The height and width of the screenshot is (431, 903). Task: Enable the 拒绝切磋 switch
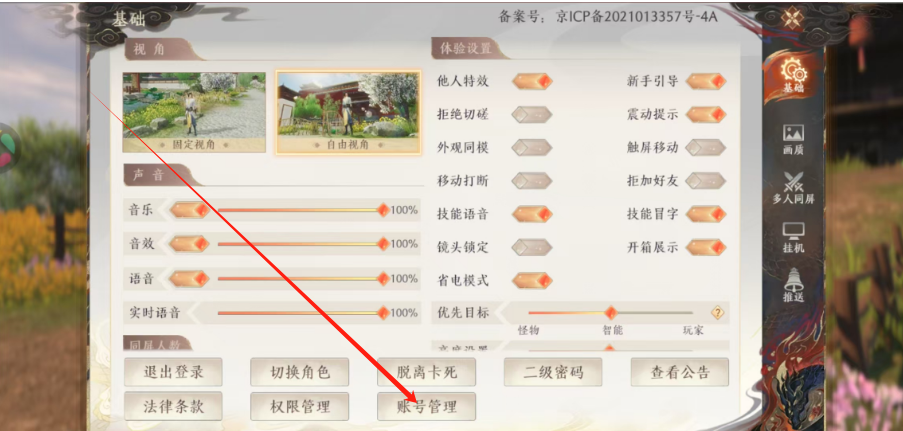point(532,115)
